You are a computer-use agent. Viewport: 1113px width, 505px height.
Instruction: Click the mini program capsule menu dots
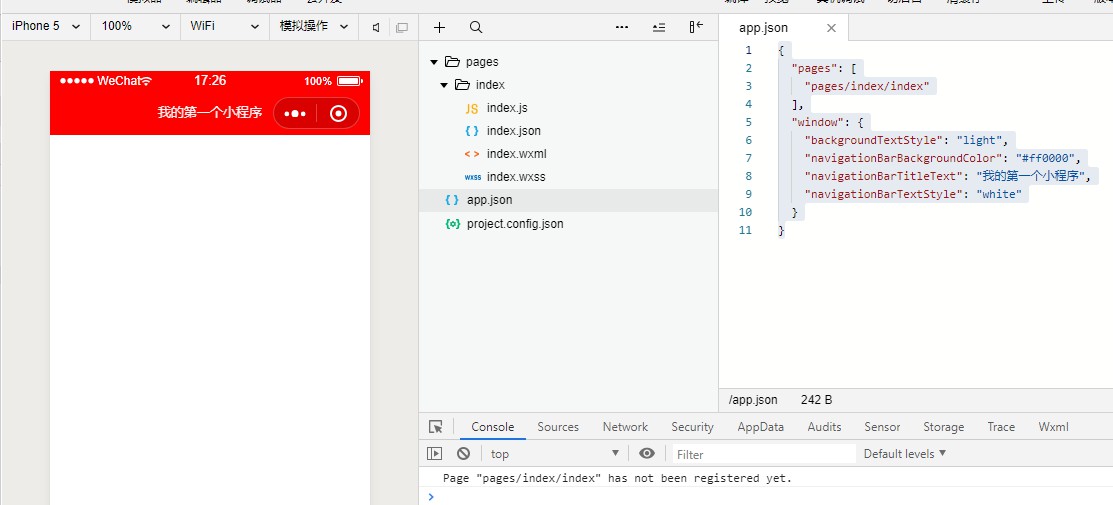tap(295, 113)
